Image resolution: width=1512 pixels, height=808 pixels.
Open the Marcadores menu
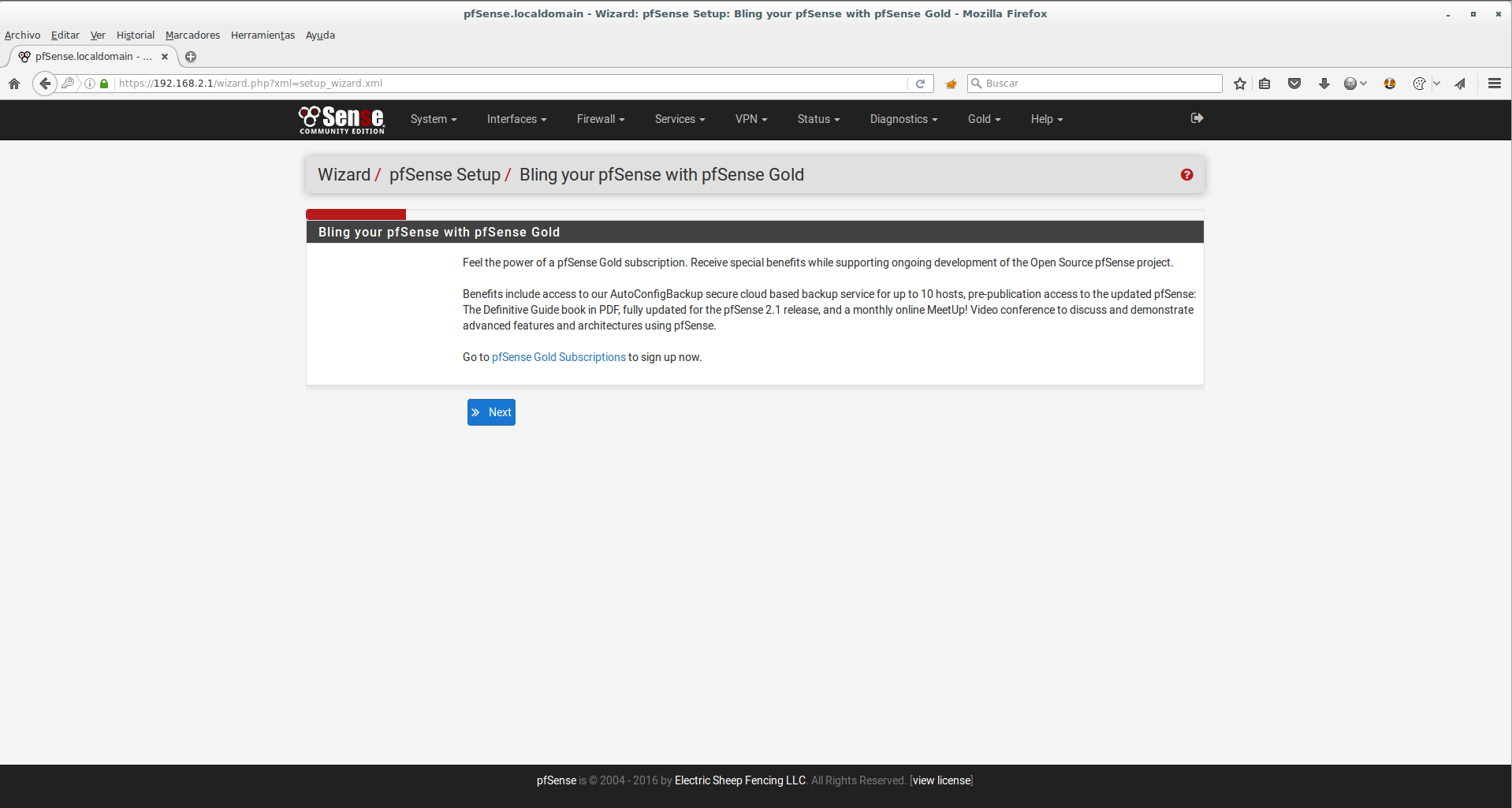point(192,35)
